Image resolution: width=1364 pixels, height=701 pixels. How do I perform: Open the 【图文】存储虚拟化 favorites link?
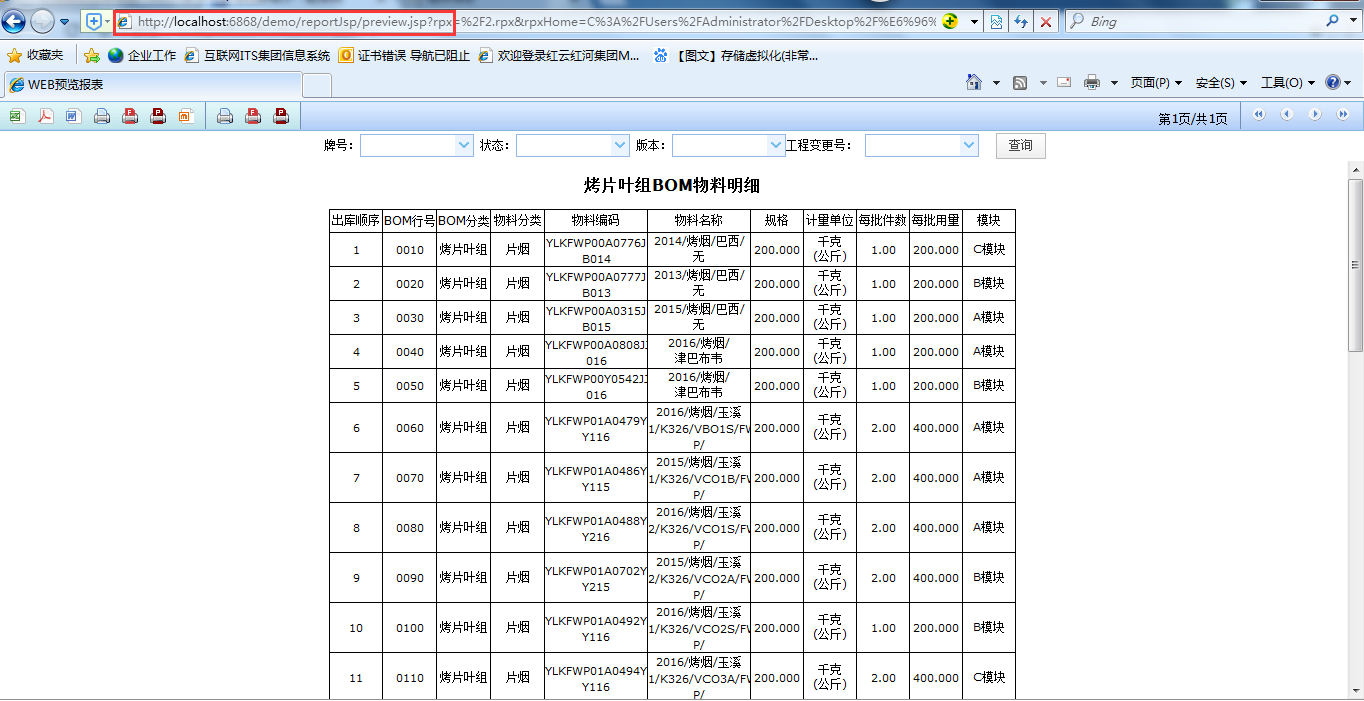tap(736, 55)
